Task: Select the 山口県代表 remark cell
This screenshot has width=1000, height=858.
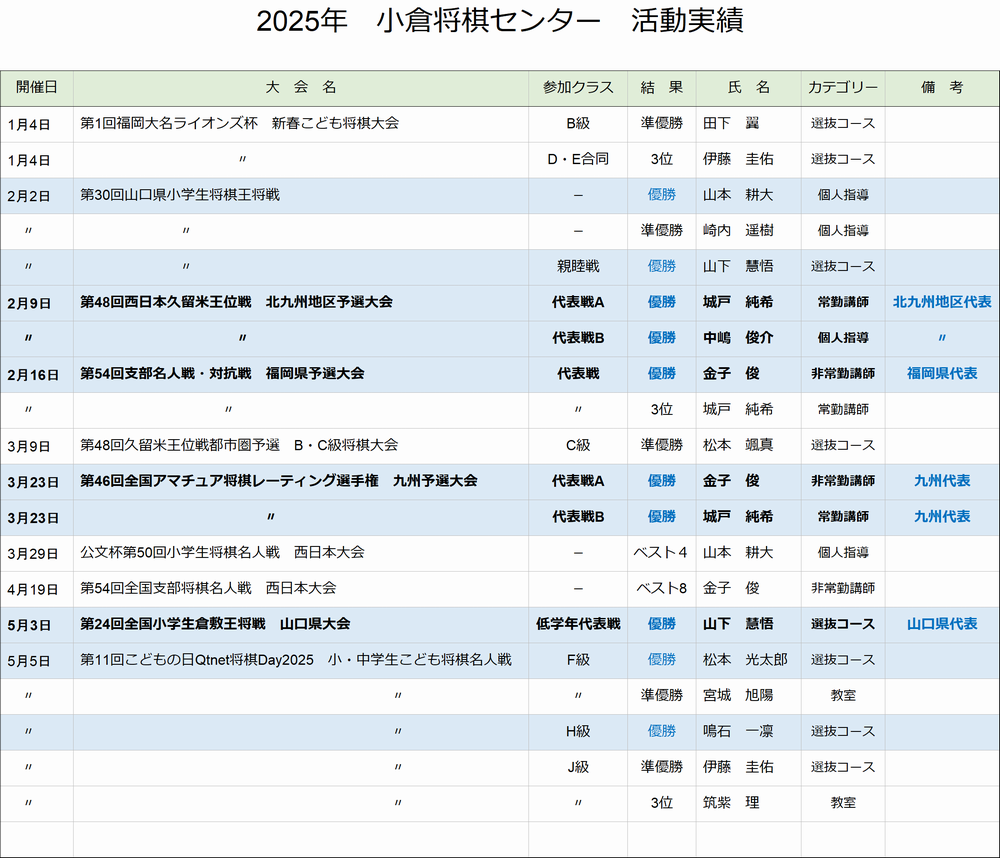Action: point(941,624)
